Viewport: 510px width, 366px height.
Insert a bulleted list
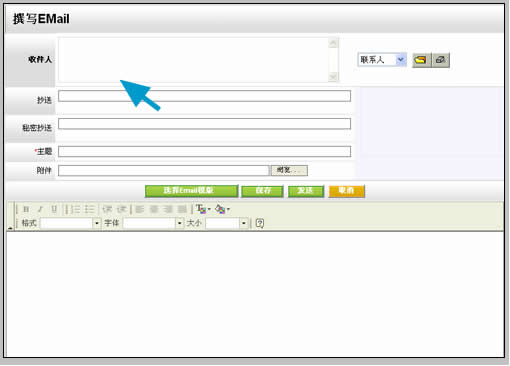[x=89, y=209]
